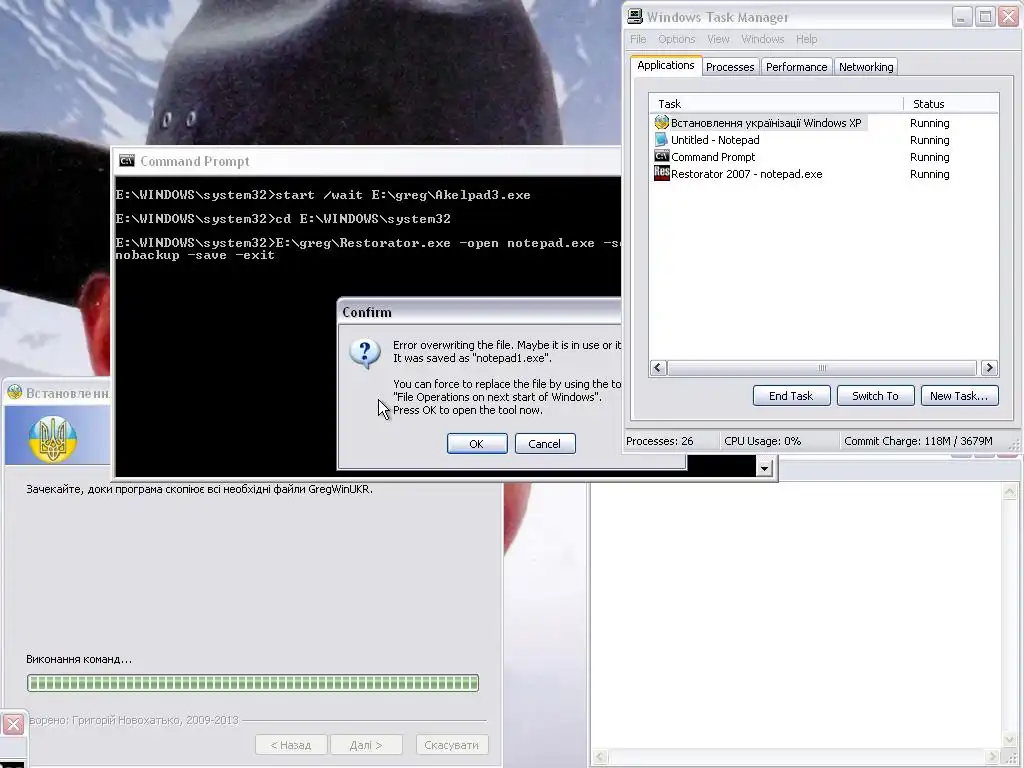The image size is (1024, 768).
Task: Click task list horizontal scrollbar right arrow
Action: click(989, 368)
